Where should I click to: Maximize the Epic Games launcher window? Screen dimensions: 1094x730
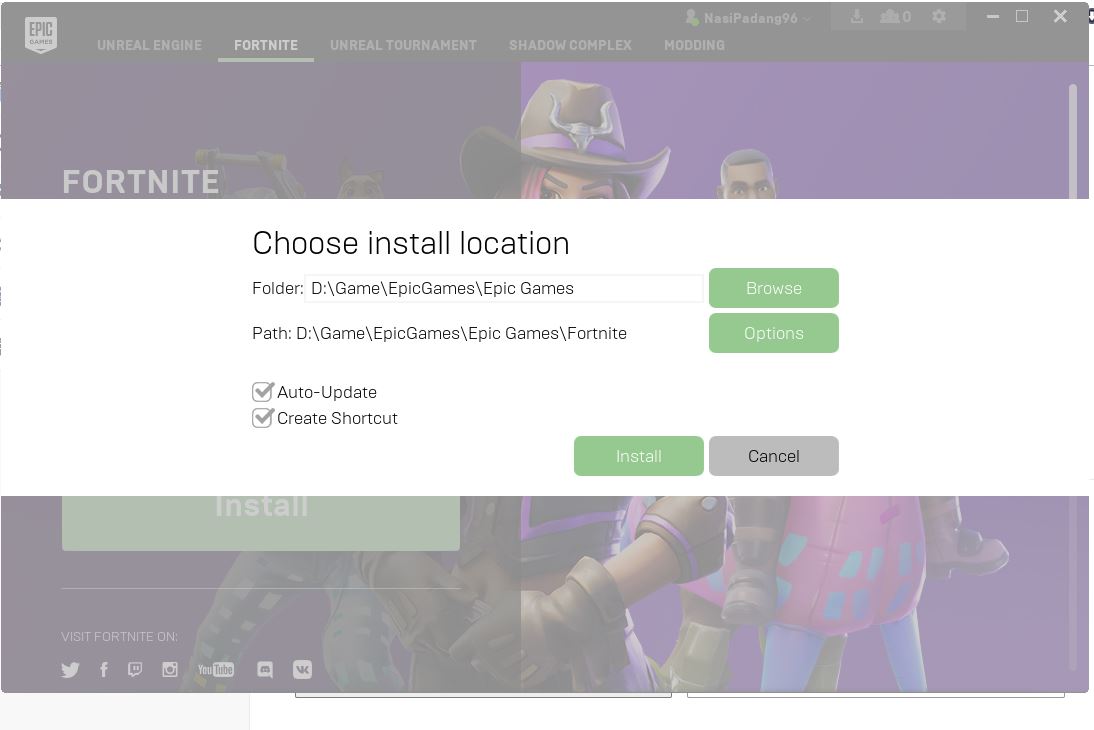tap(1022, 16)
